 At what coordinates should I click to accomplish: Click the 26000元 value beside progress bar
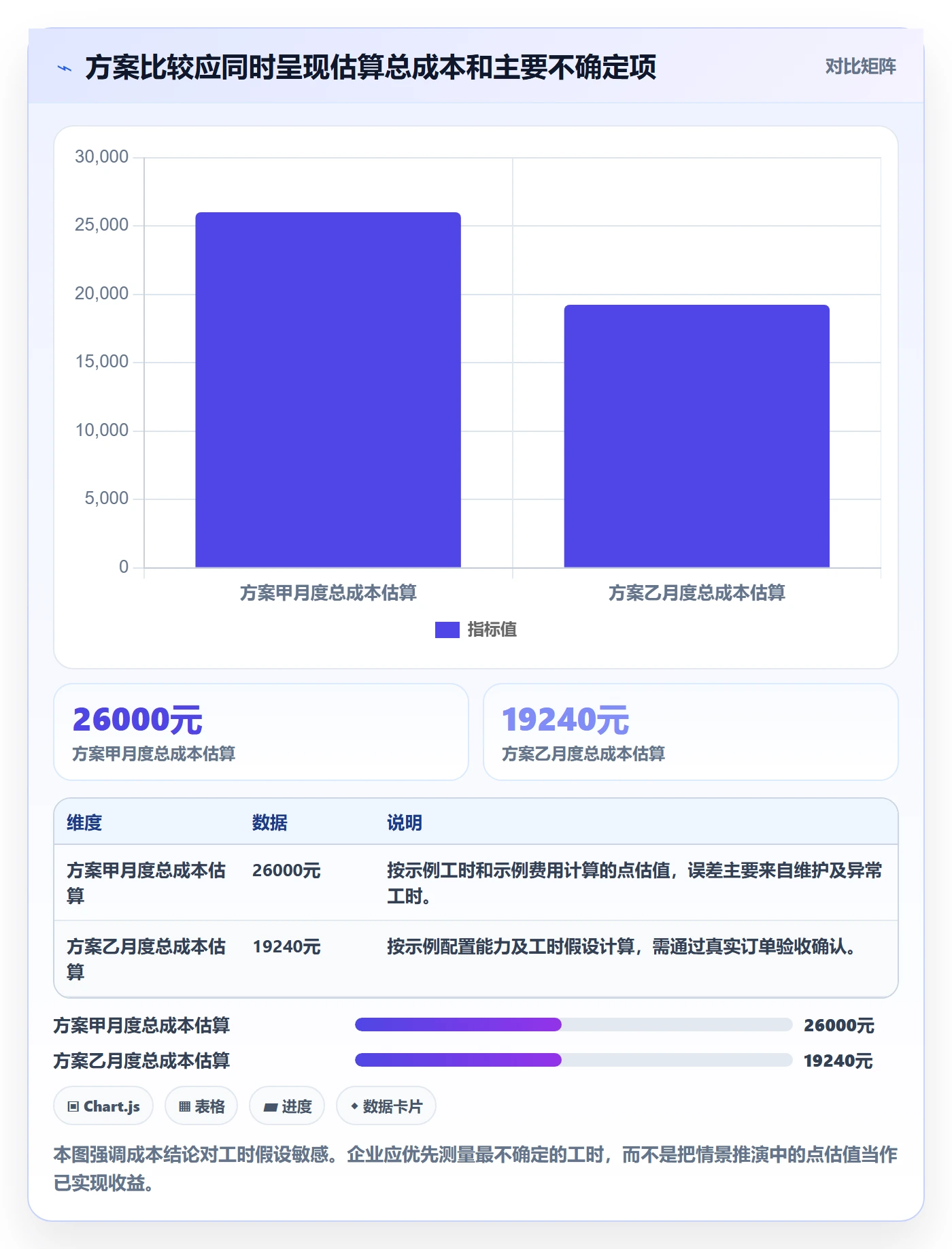(x=839, y=1025)
